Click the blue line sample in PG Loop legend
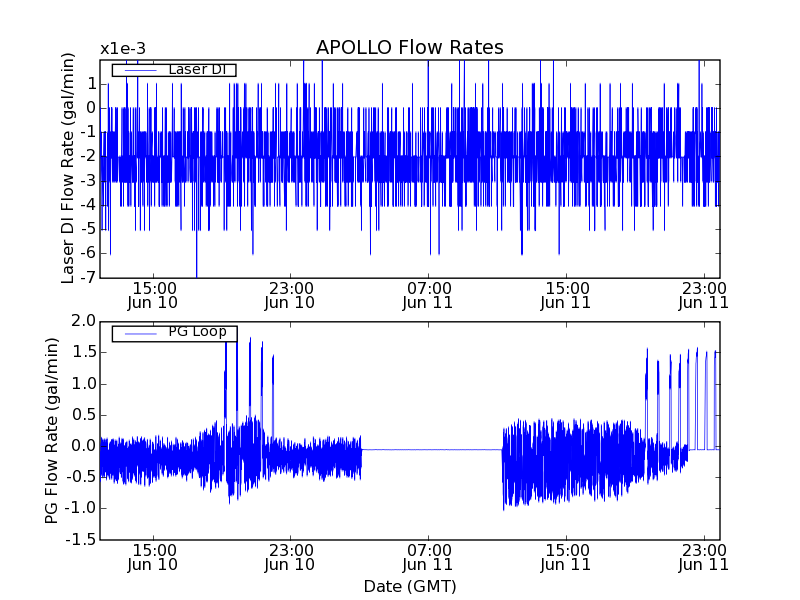This screenshot has height=600, width=800. click(135, 333)
